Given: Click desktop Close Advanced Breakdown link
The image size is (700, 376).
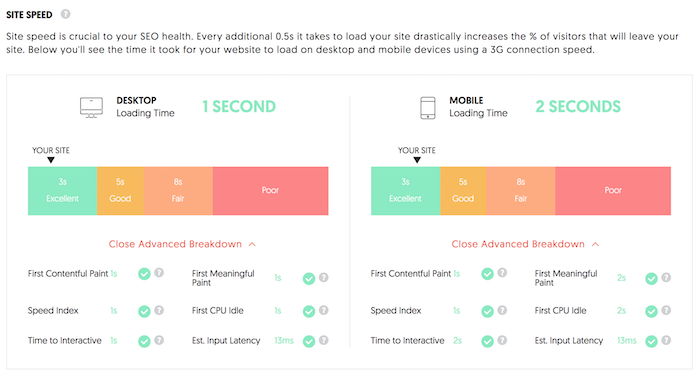Looking at the screenshot, I should (x=175, y=244).
